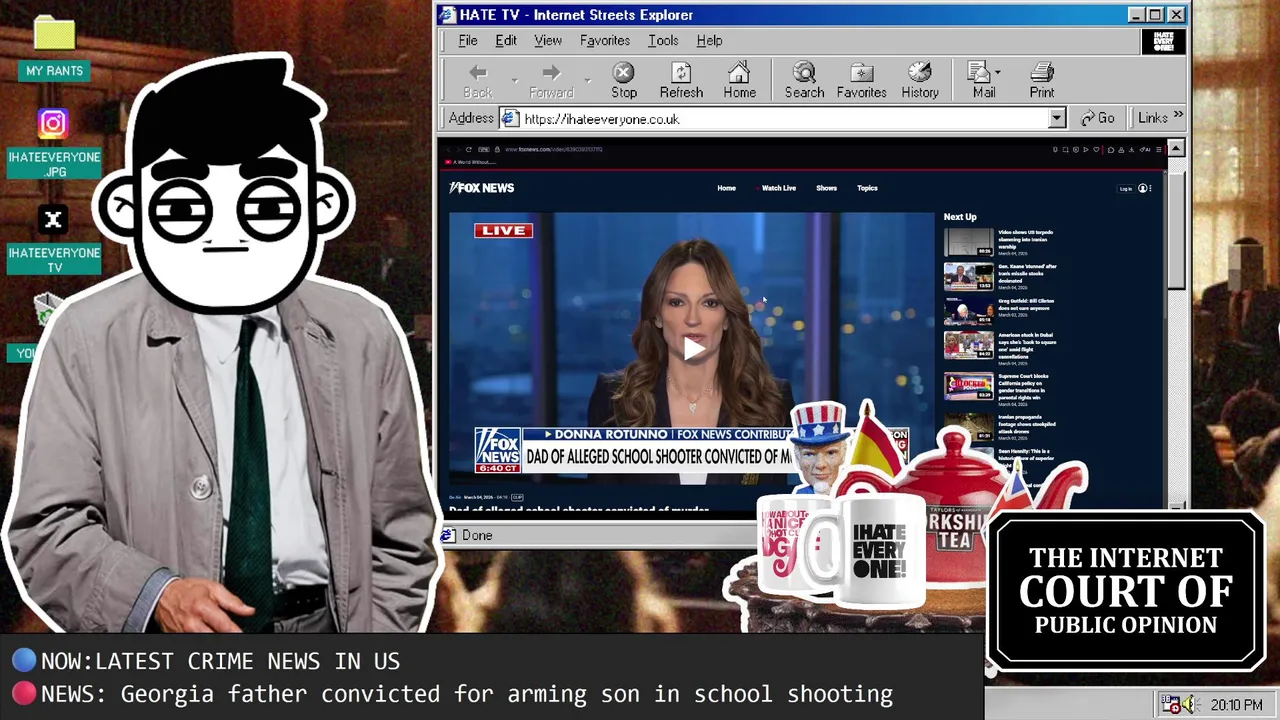
Task: Play the Donna Rotunno video
Action: 693,348
